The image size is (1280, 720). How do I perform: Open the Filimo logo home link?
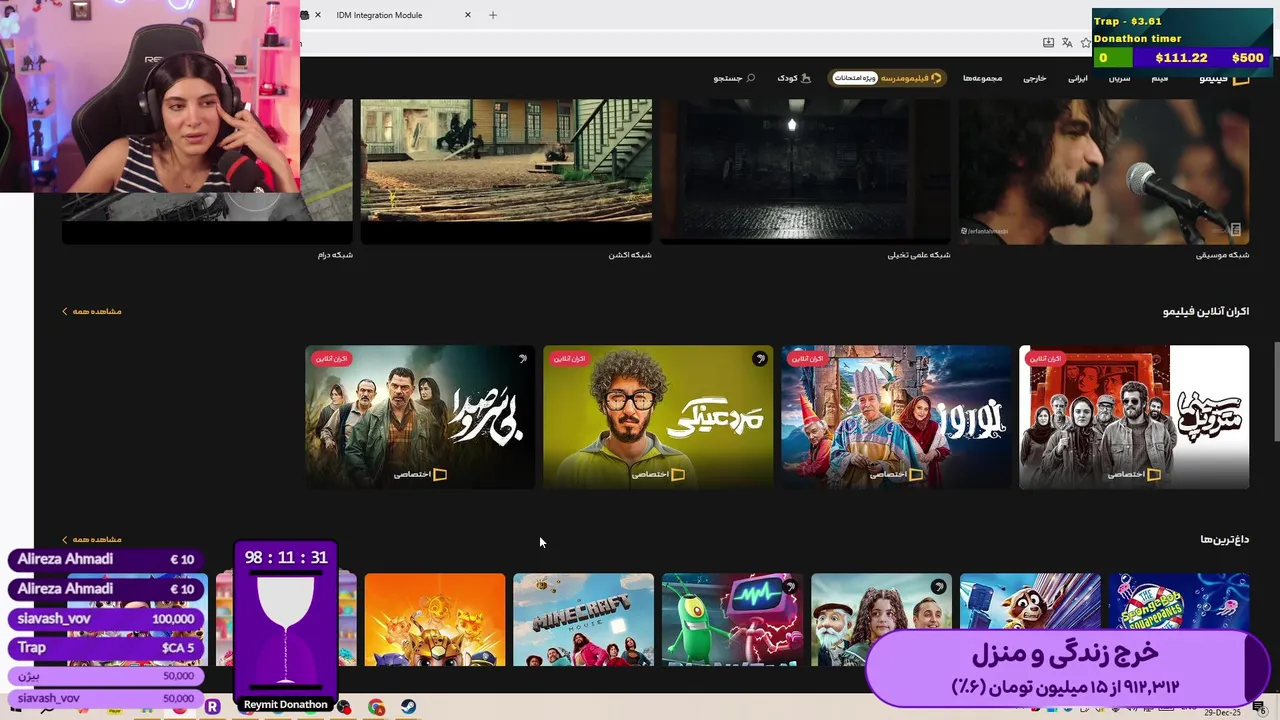(1225, 78)
